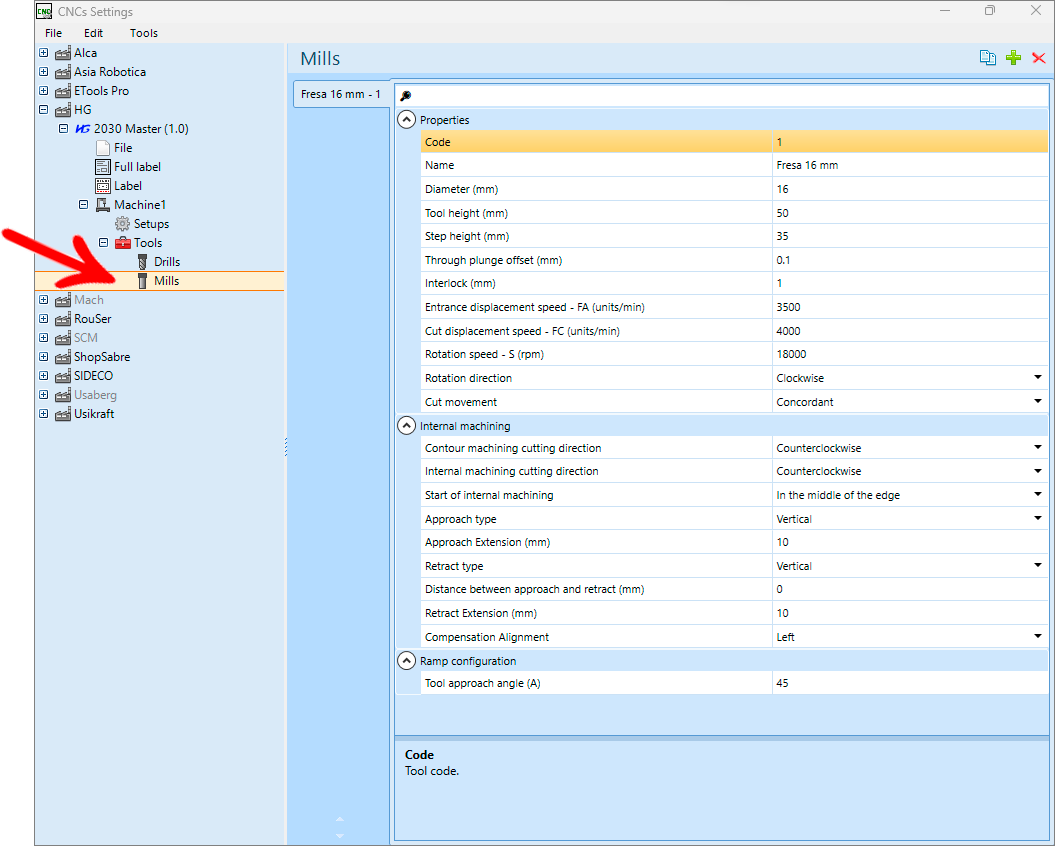This screenshot has height=846, width=1055.
Task: Edit the Diameter (mm) value field
Action: [910, 189]
